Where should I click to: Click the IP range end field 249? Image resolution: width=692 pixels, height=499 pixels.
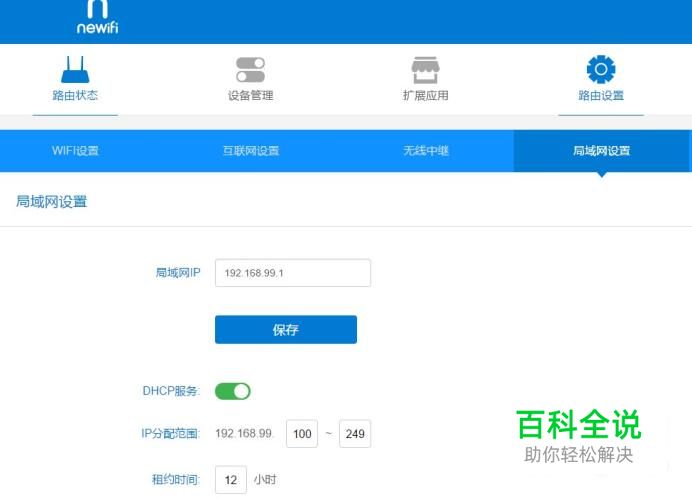point(355,434)
